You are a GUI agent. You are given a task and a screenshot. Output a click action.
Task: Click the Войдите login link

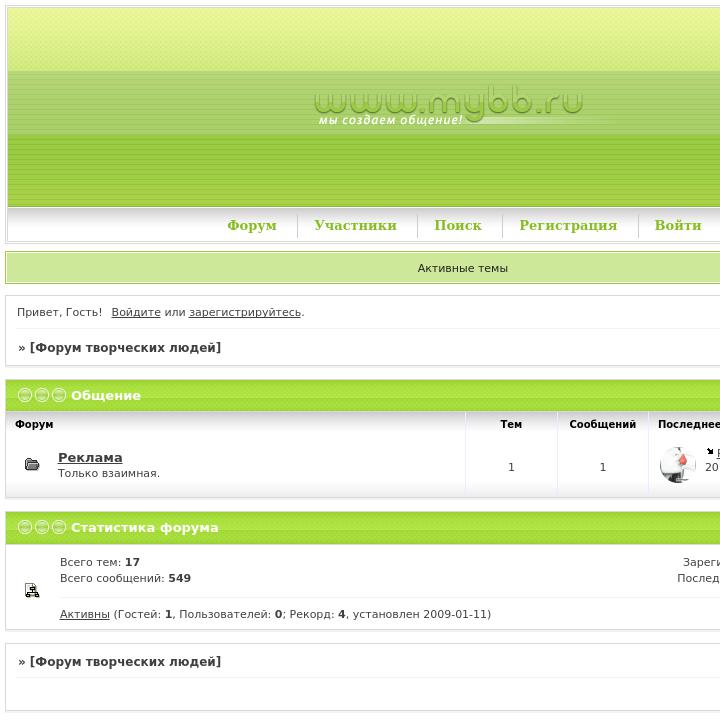pyautogui.click(x=136, y=312)
